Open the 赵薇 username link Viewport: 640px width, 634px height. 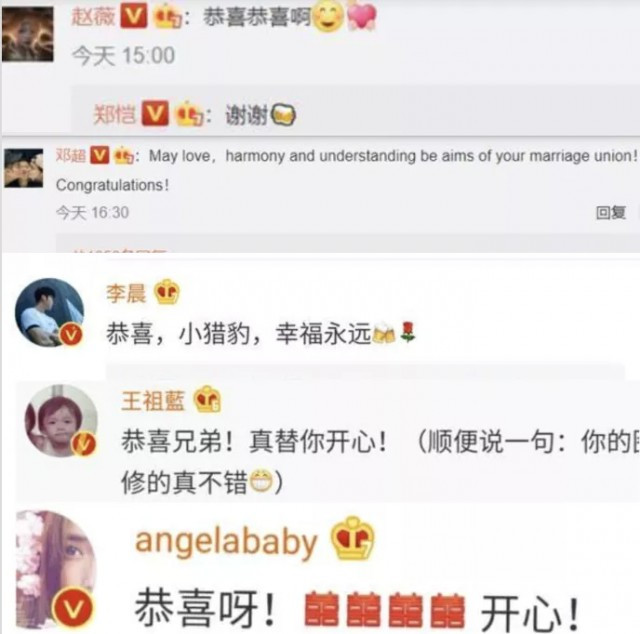pos(93,17)
